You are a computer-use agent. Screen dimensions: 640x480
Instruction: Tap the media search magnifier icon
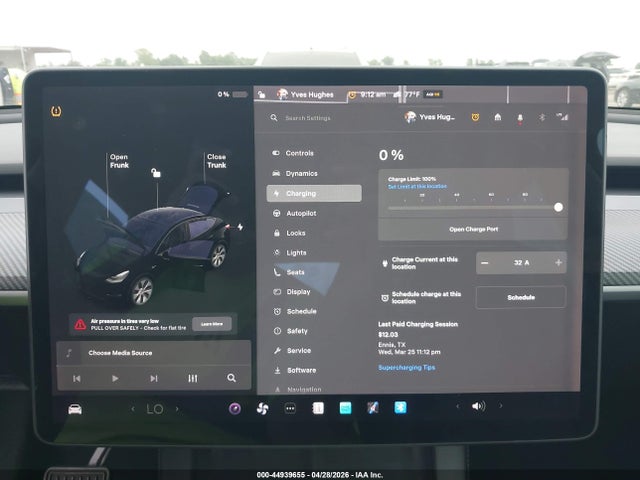(231, 378)
